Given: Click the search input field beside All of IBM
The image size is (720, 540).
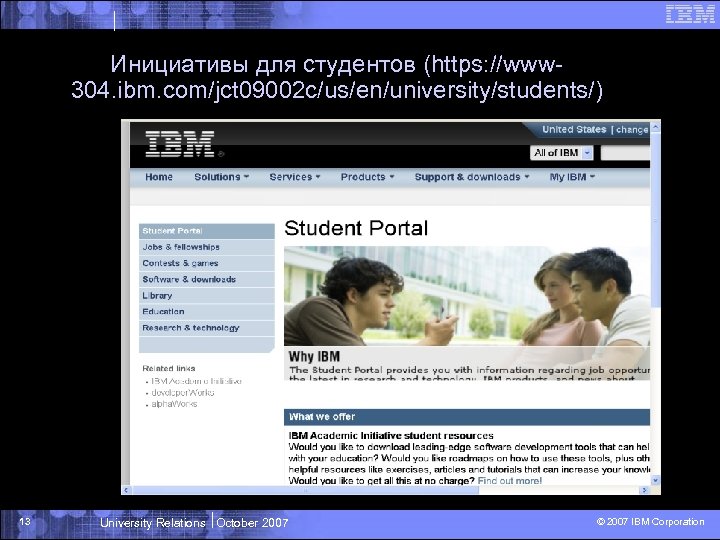Looking at the screenshot, I should (x=625, y=153).
